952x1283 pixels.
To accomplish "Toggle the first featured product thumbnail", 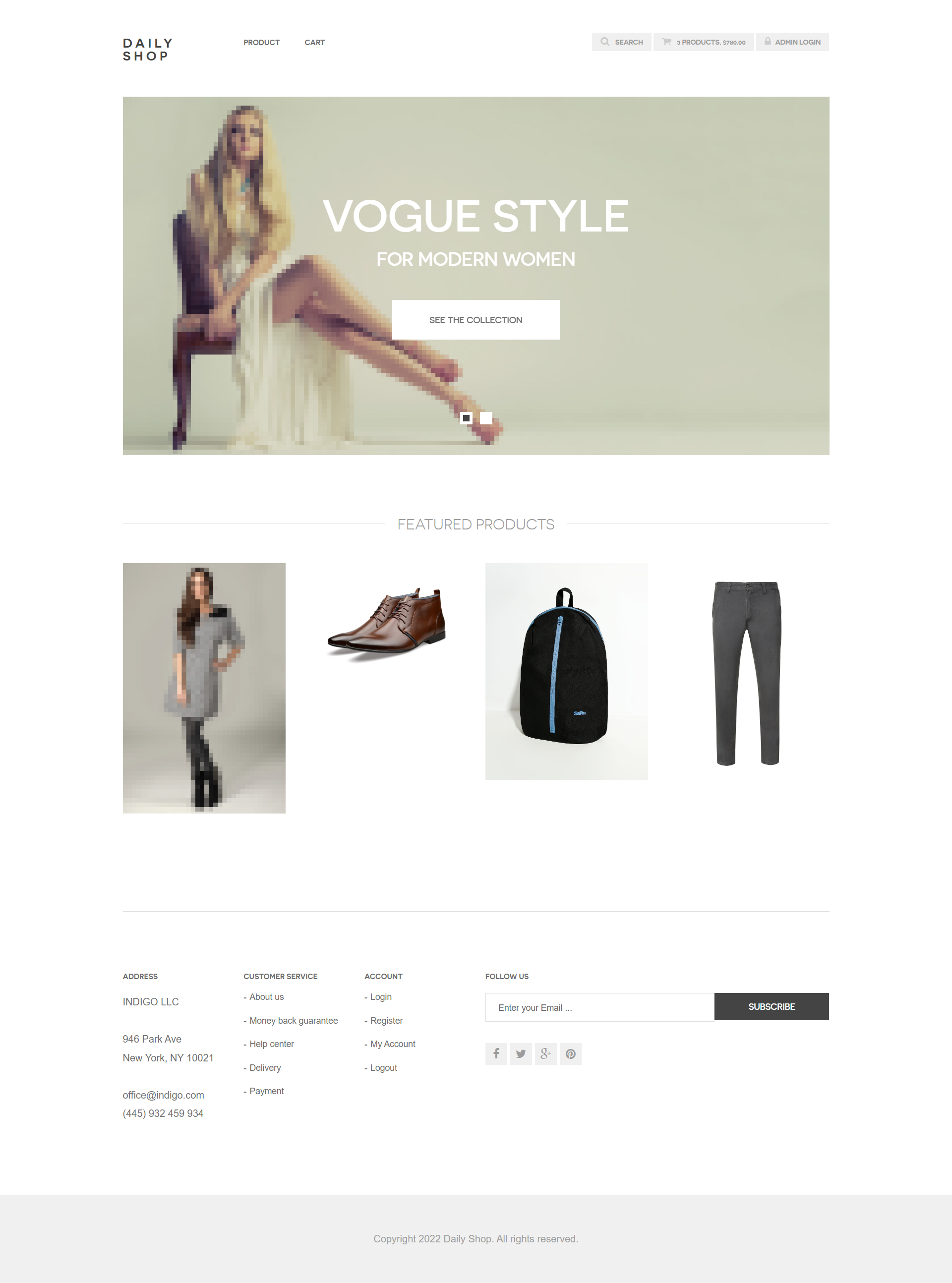I will tap(204, 687).
